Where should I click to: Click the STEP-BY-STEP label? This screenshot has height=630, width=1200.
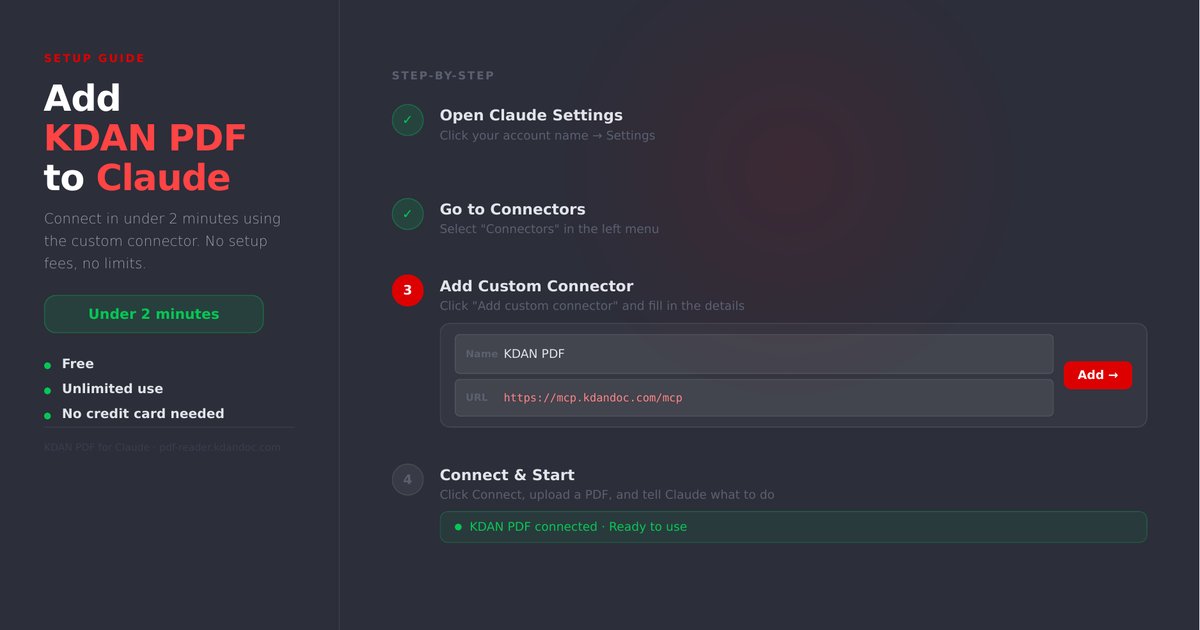click(443, 76)
